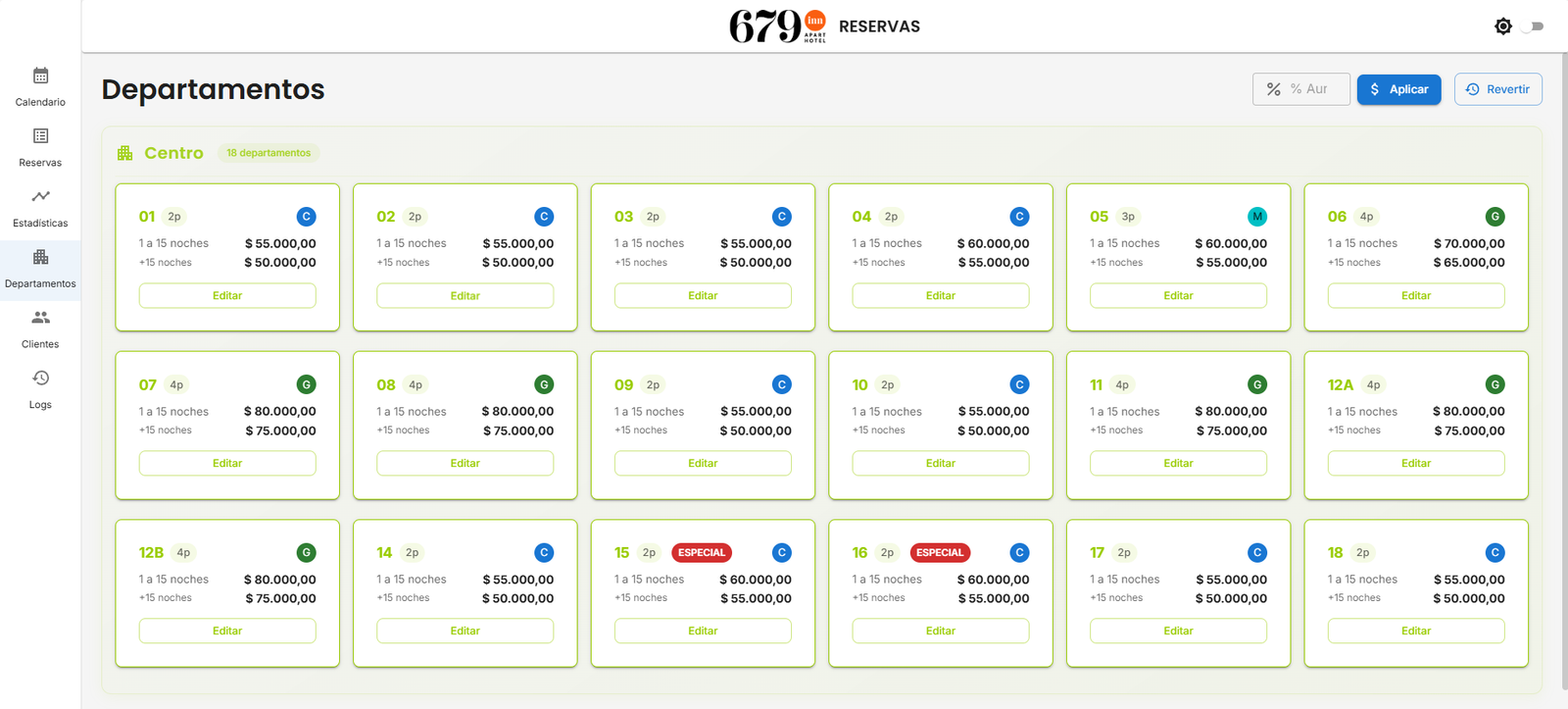Click the ESPECIAL tag on department 16
Viewport: 1568px width, 709px height.
coord(939,553)
